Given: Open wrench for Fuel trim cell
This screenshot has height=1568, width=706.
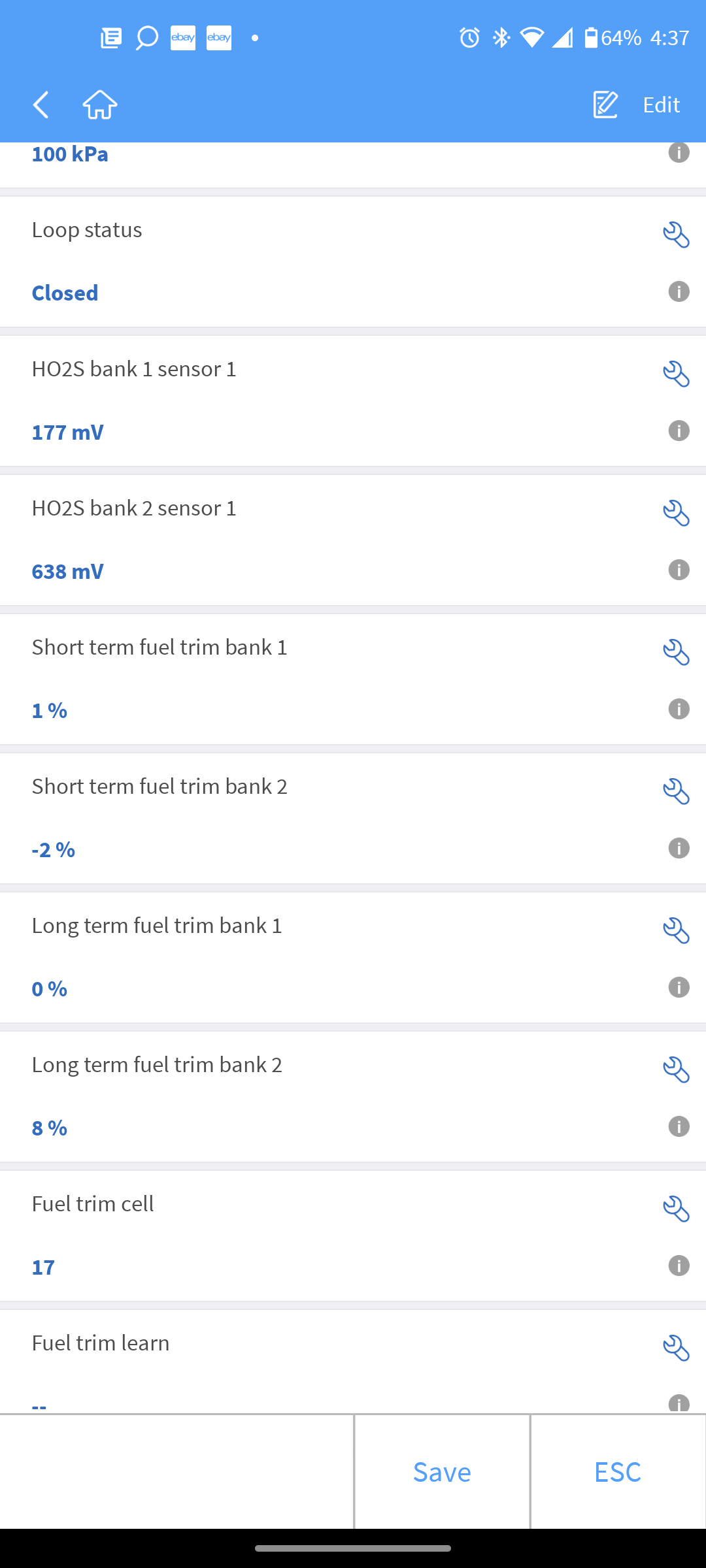Looking at the screenshot, I should pyautogui.click(x=676, y=1209).
